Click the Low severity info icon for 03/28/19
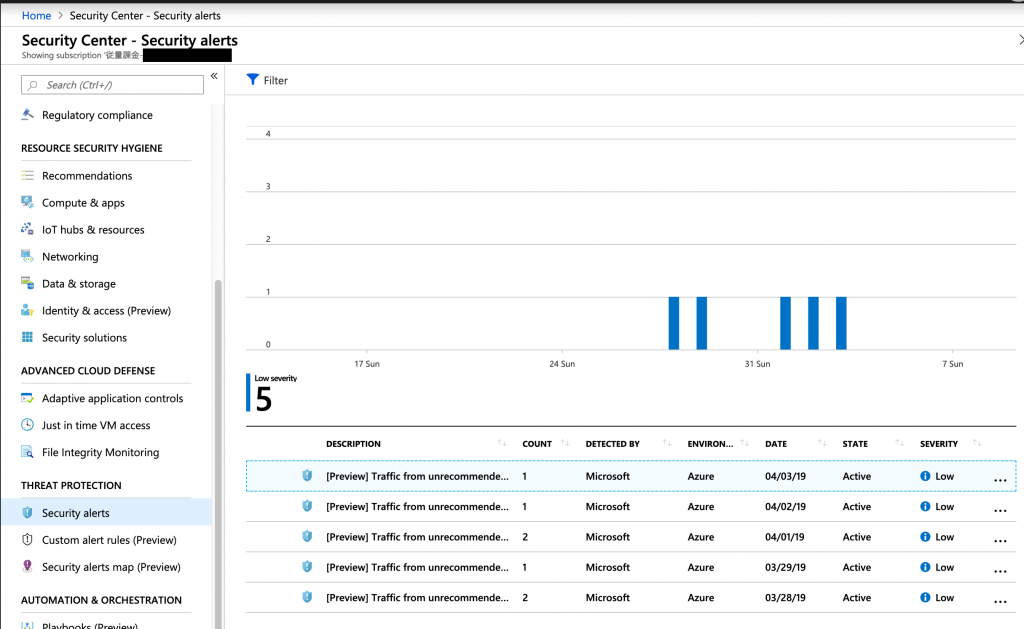 coord(925,597)
